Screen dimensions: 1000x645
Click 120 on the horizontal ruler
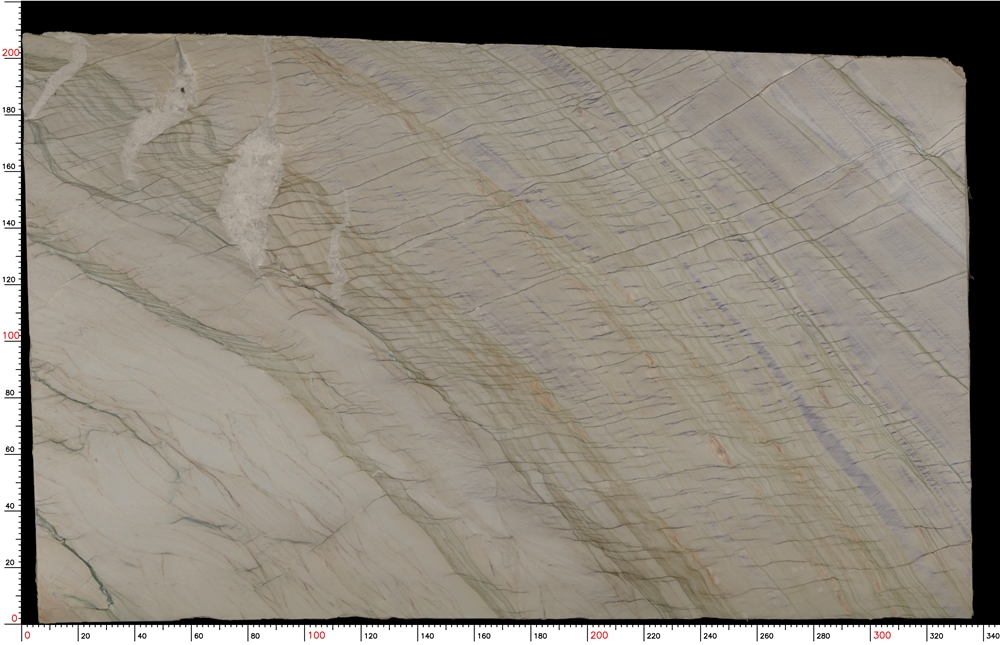371,636
